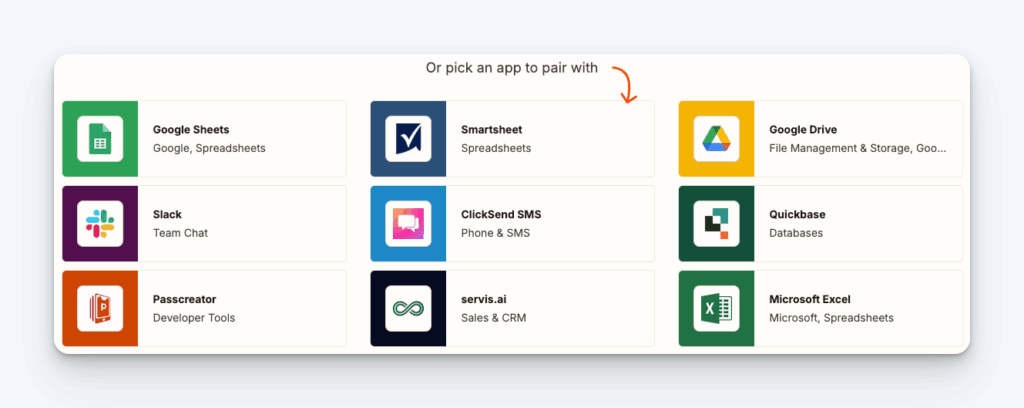
Task: Click 'Or pick an app to pair with' heading
Action: pos(511,68)
